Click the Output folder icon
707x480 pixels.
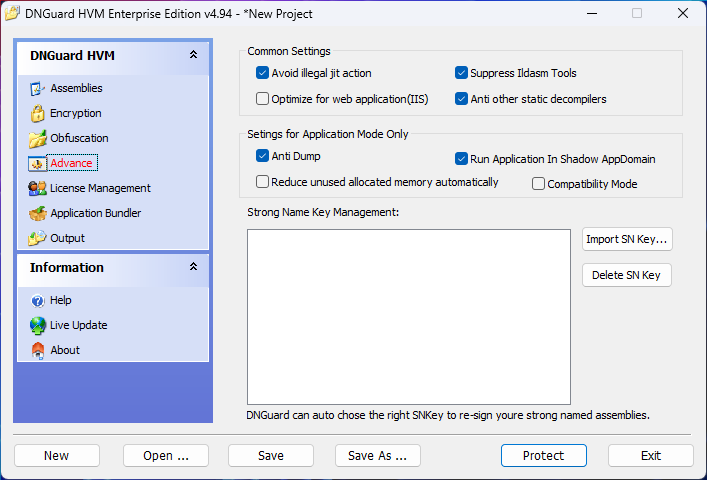click(38, 238)
